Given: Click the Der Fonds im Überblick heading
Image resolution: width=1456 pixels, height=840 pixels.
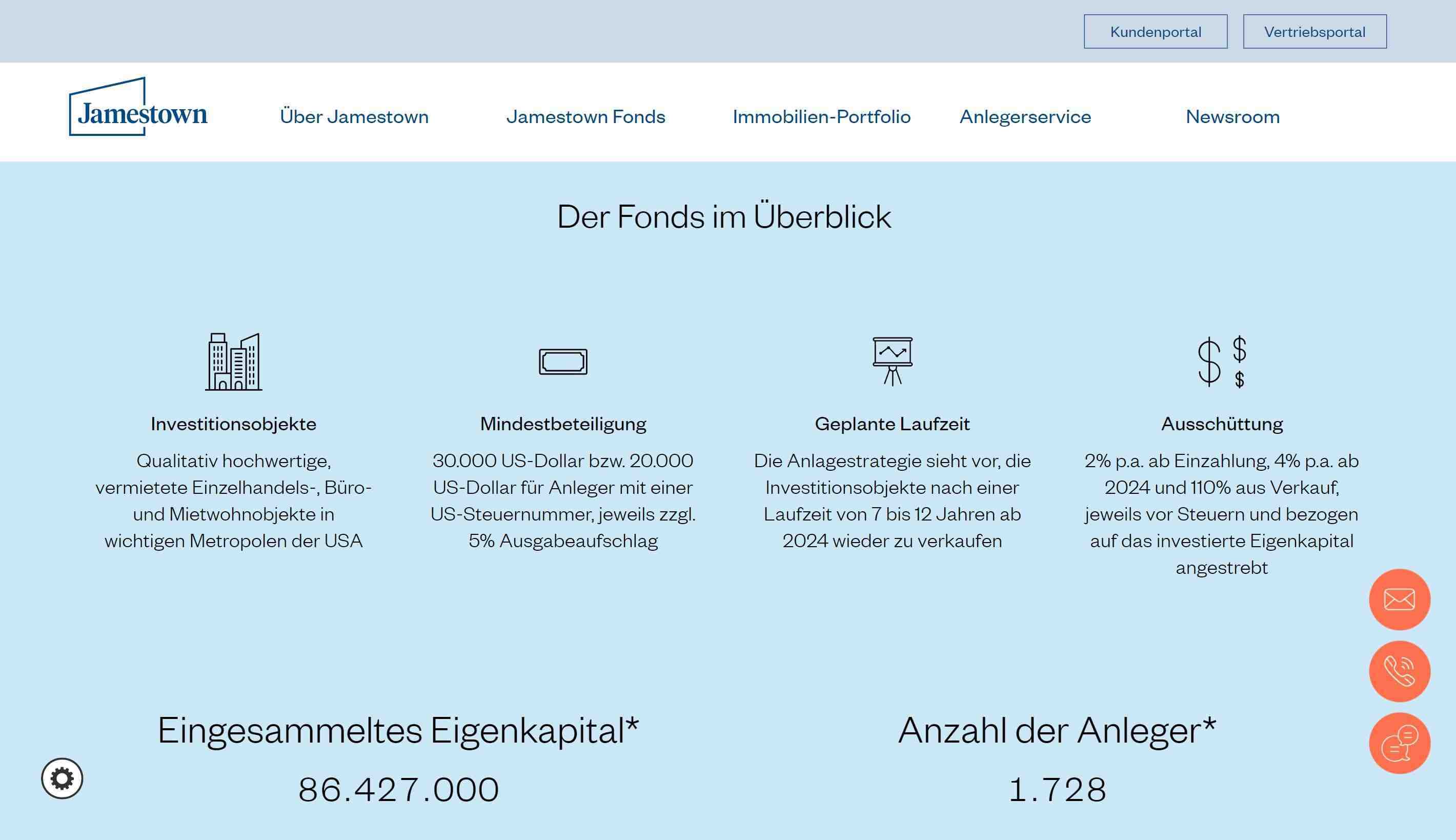Looking at the screenshot, I should point(724,217).
